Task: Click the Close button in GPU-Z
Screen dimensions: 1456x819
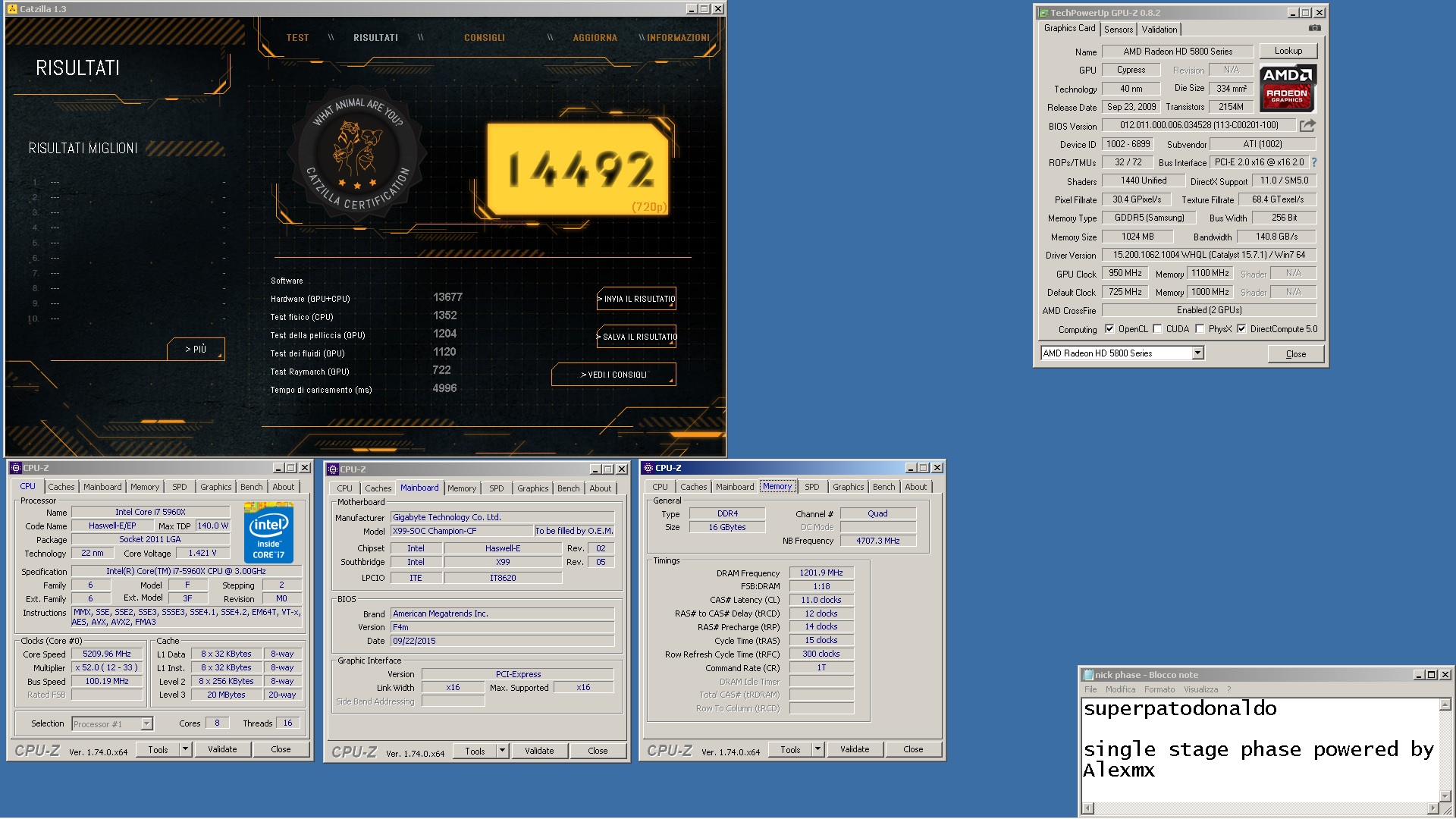Action: point(1296,354)
